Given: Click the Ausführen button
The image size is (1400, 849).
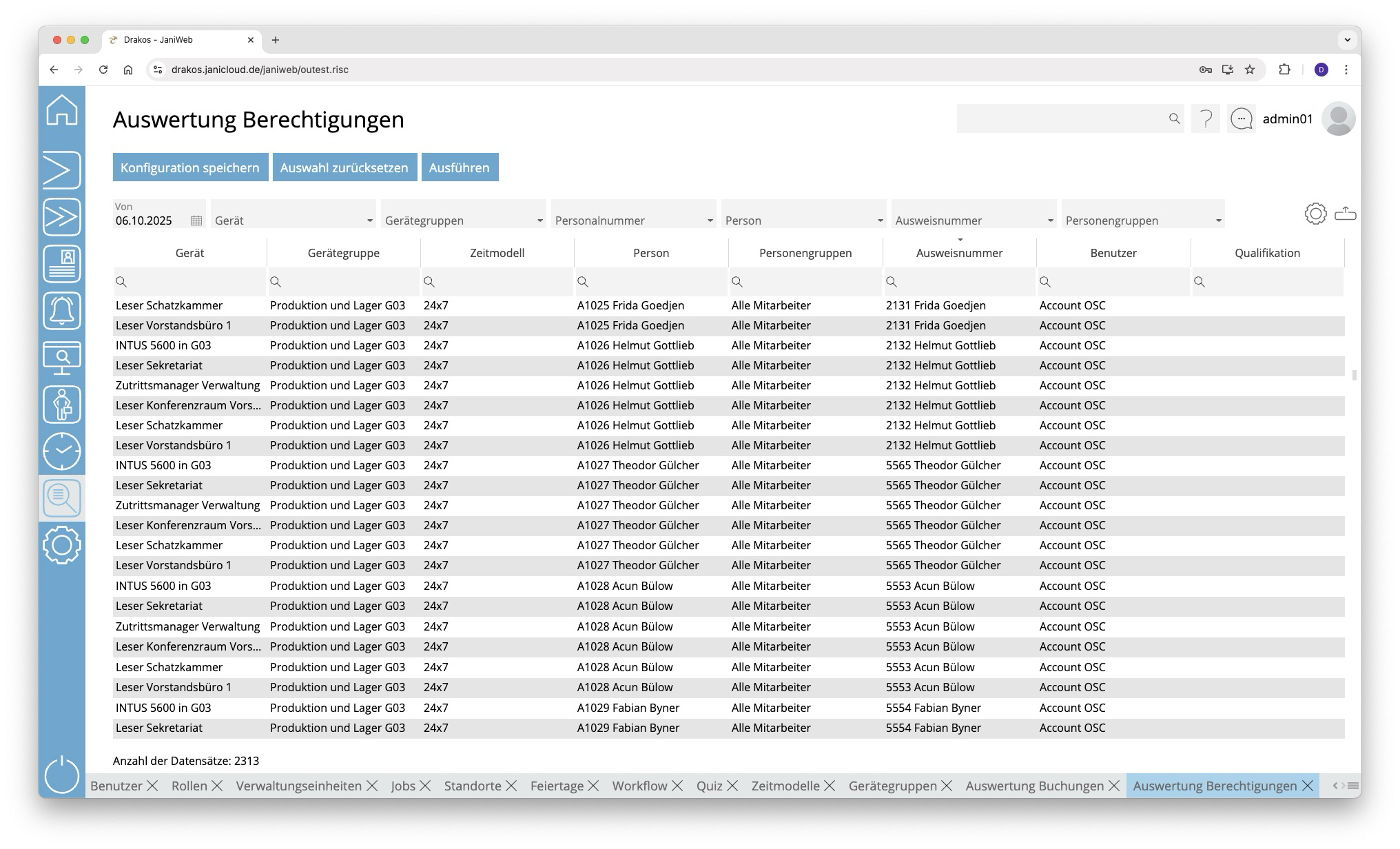Looking at the screenshot, I should pyautogui.click(x=460, y=167).
